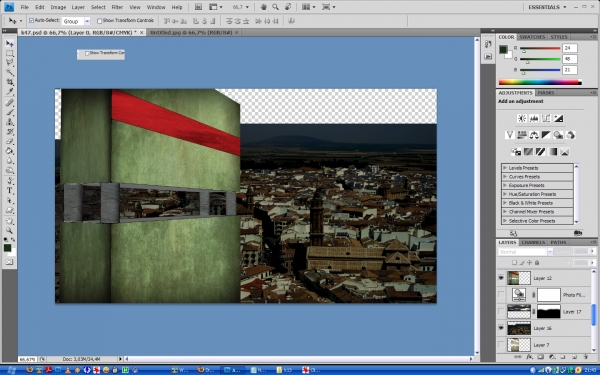Select the Clone Stamp tool
Screen dimensions: 600x375
click(9, 122)
